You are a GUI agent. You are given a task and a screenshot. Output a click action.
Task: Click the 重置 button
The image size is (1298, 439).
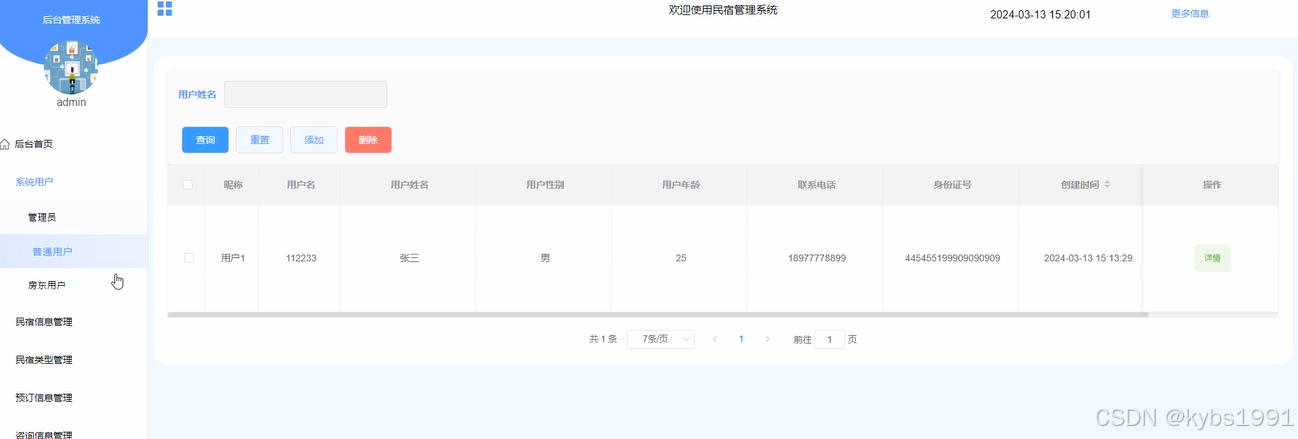coord(259,140)
